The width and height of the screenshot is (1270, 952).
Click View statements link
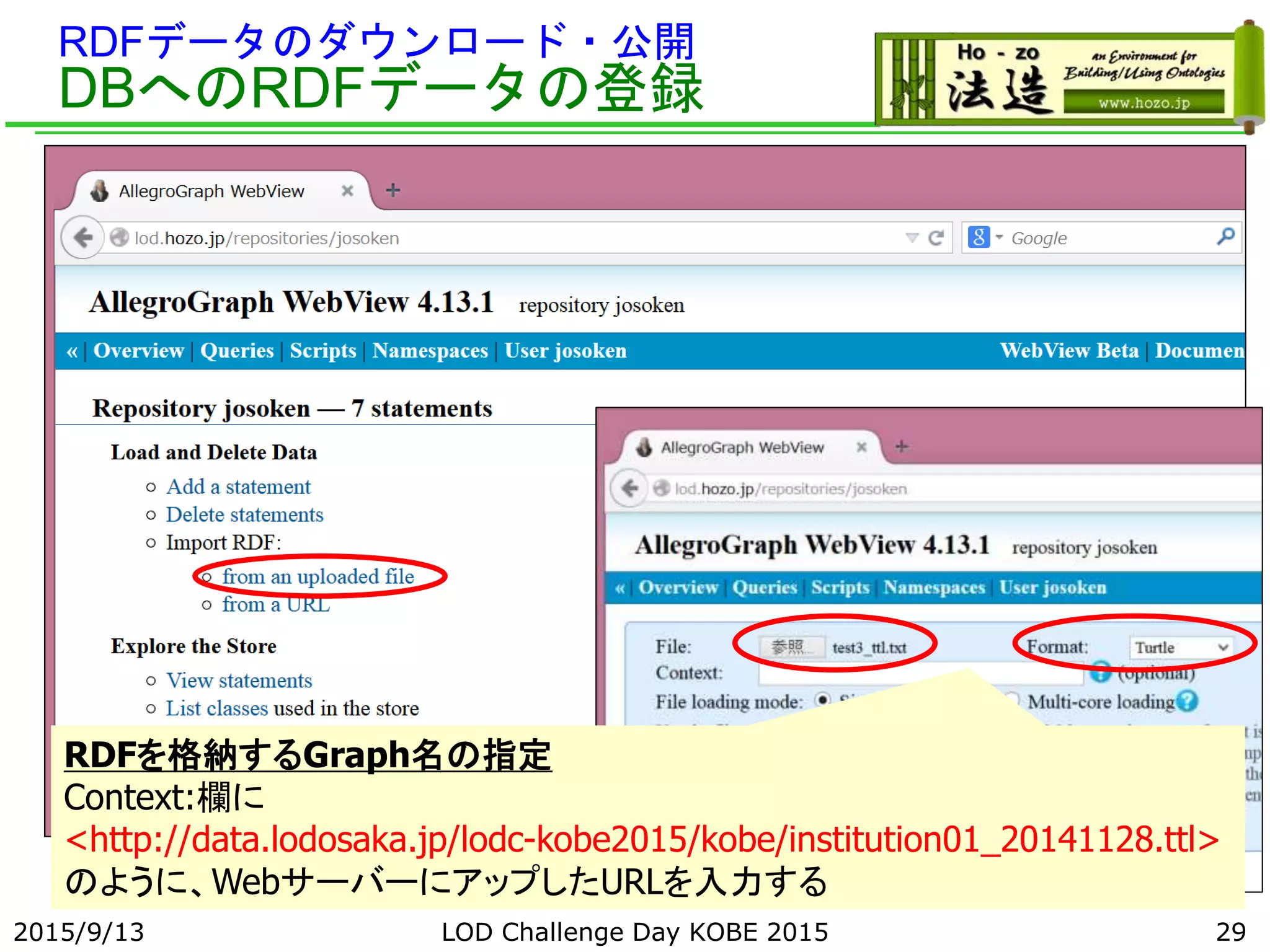[x=239, y=681]
